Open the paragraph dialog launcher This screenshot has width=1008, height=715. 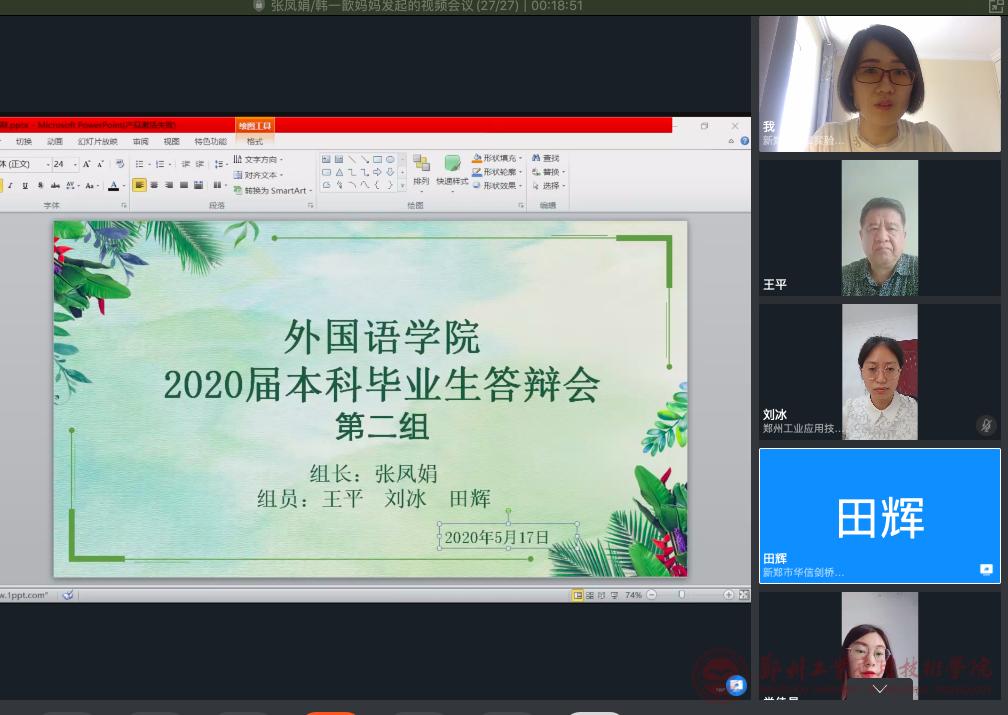click(310, 206)
